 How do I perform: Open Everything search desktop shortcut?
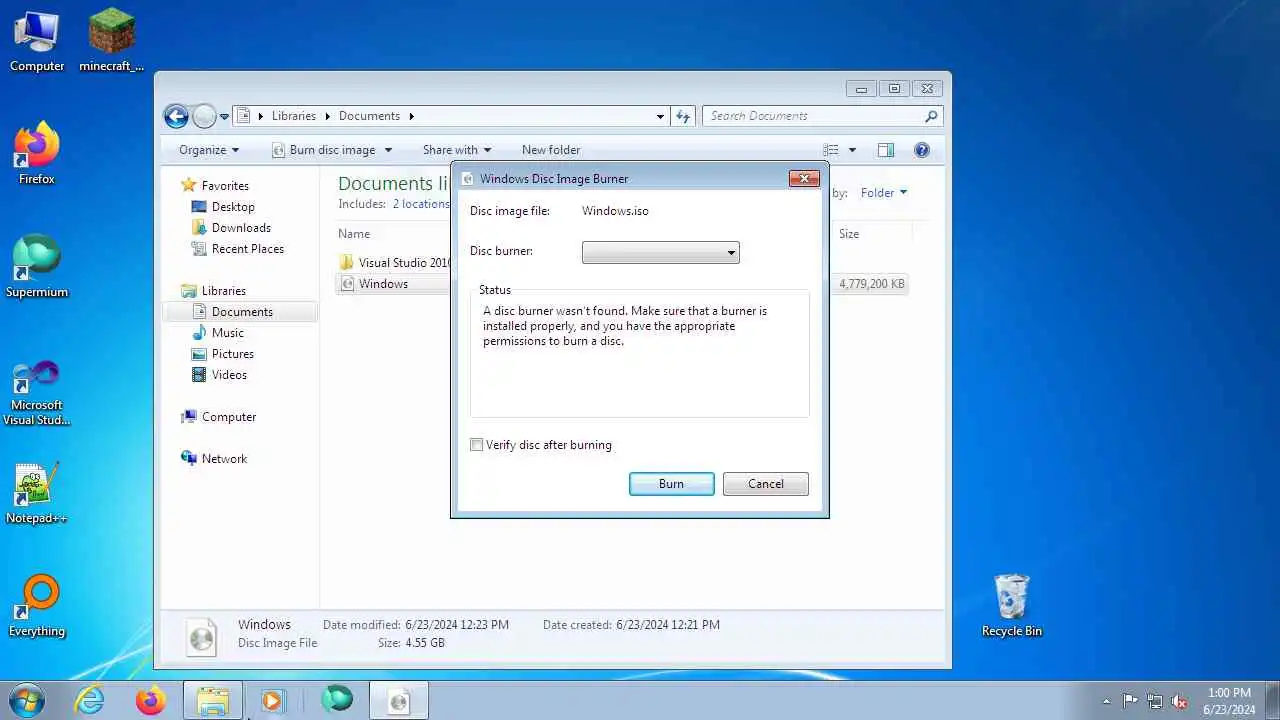pos(37,606)
